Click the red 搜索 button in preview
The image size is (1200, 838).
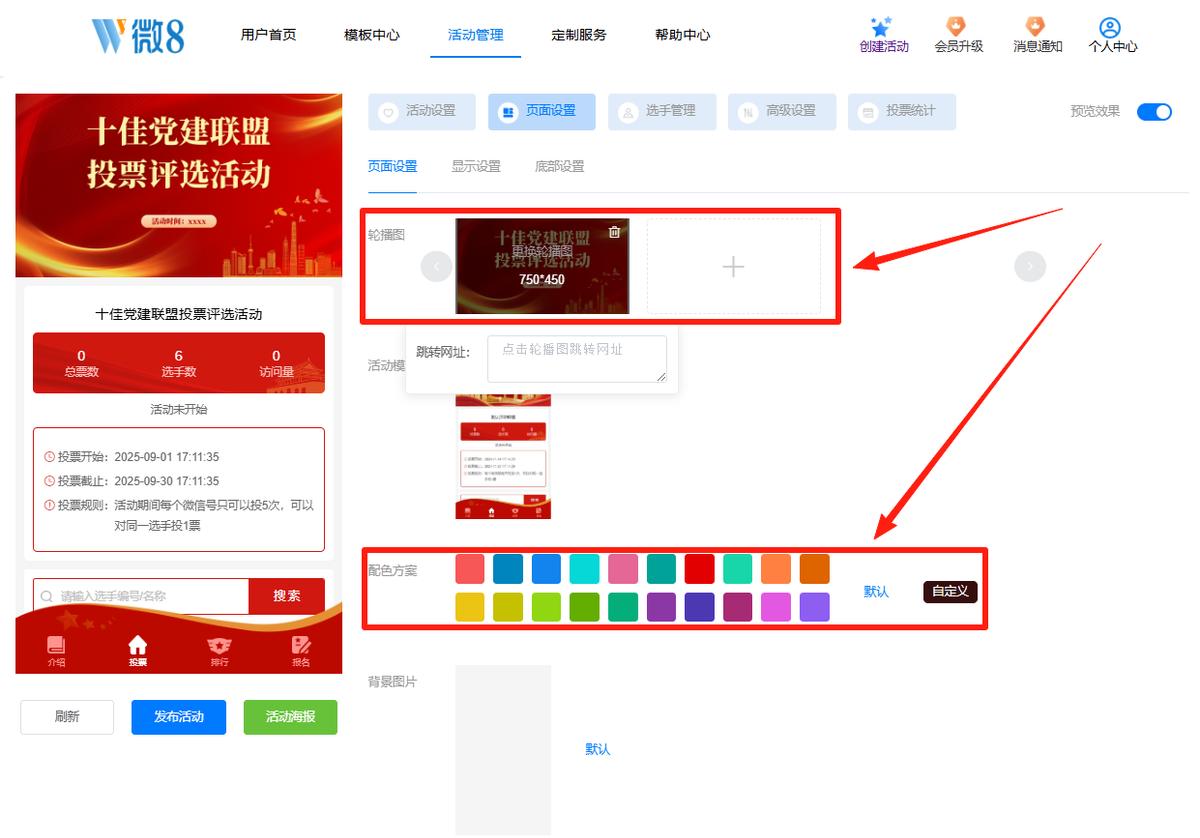(287, 596)
